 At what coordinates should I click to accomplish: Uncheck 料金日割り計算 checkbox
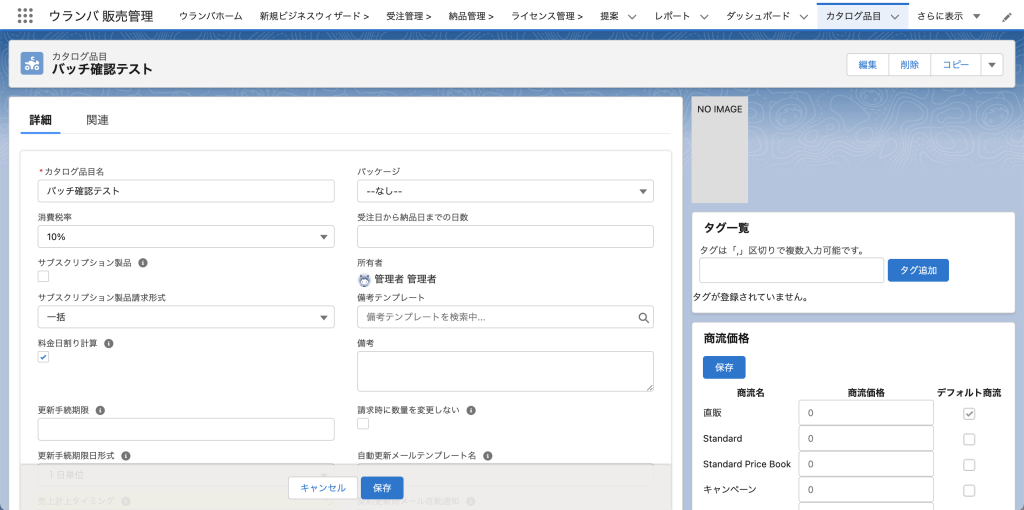(43, 357)
